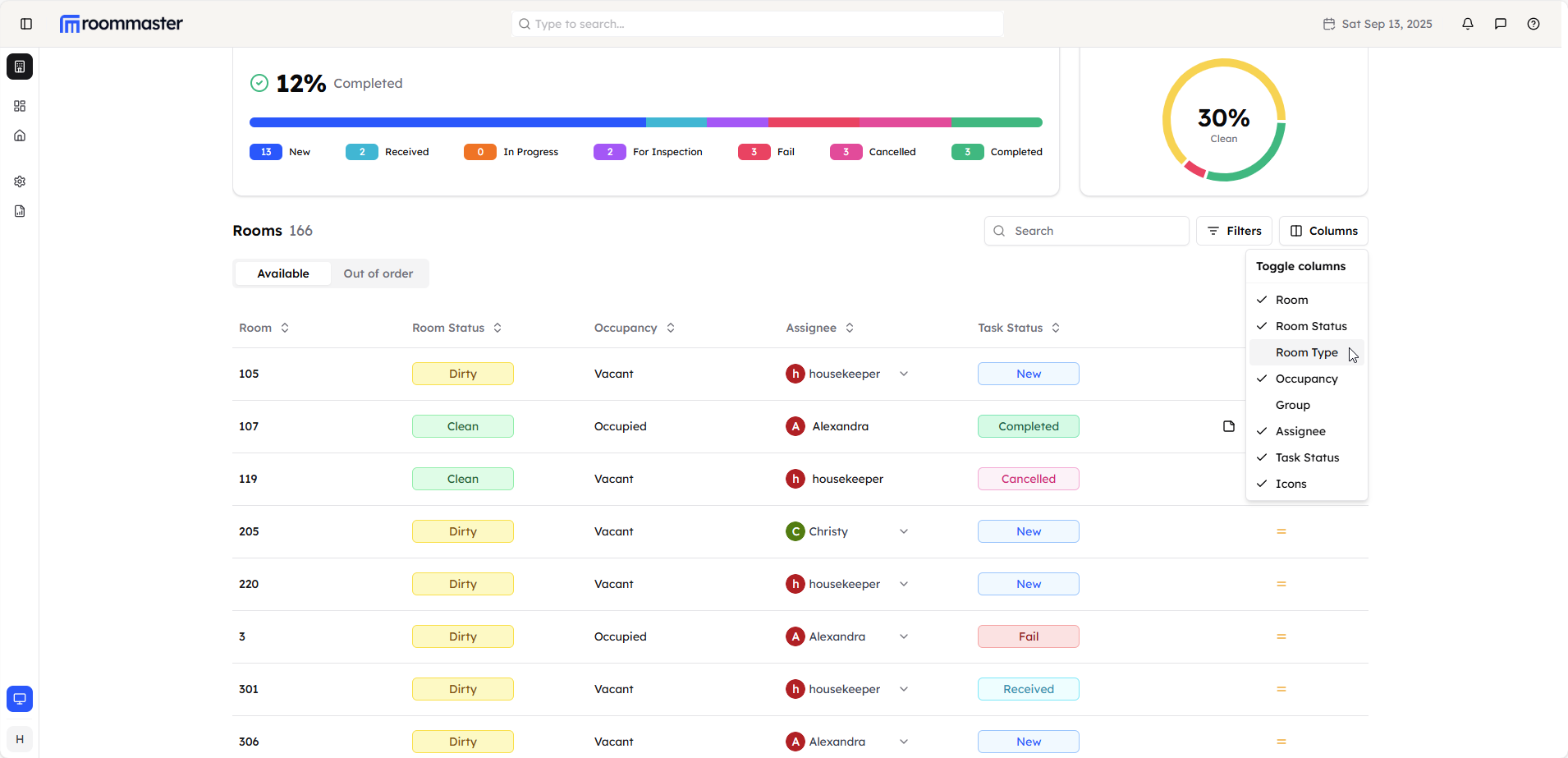
Task: Expand Christy's assignee dropdown for room 205
Action: click(904, 531)
